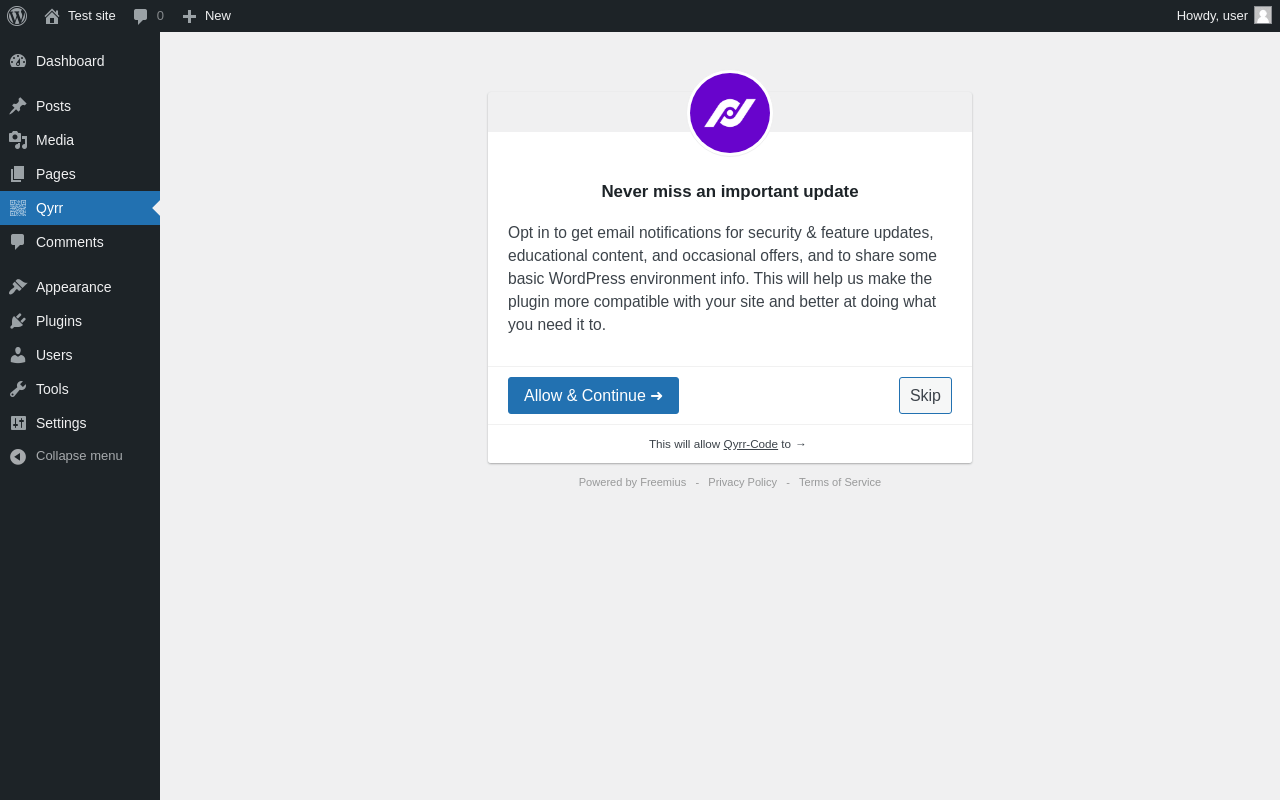The image size is (1280, 800).
Task: Open the user avatar icon
Action: (1263, 15)
